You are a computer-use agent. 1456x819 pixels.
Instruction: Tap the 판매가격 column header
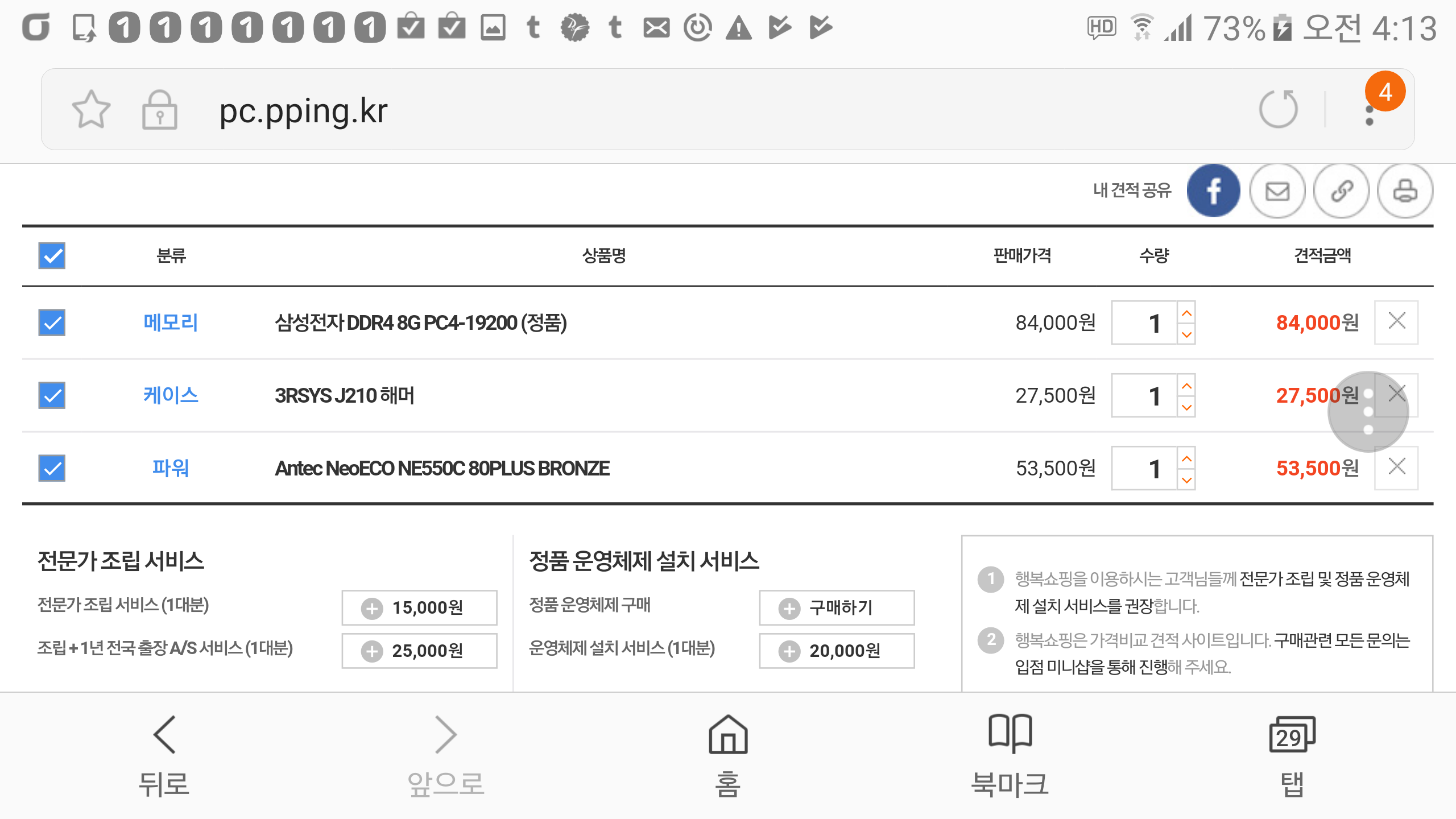tap(1022, 255)
